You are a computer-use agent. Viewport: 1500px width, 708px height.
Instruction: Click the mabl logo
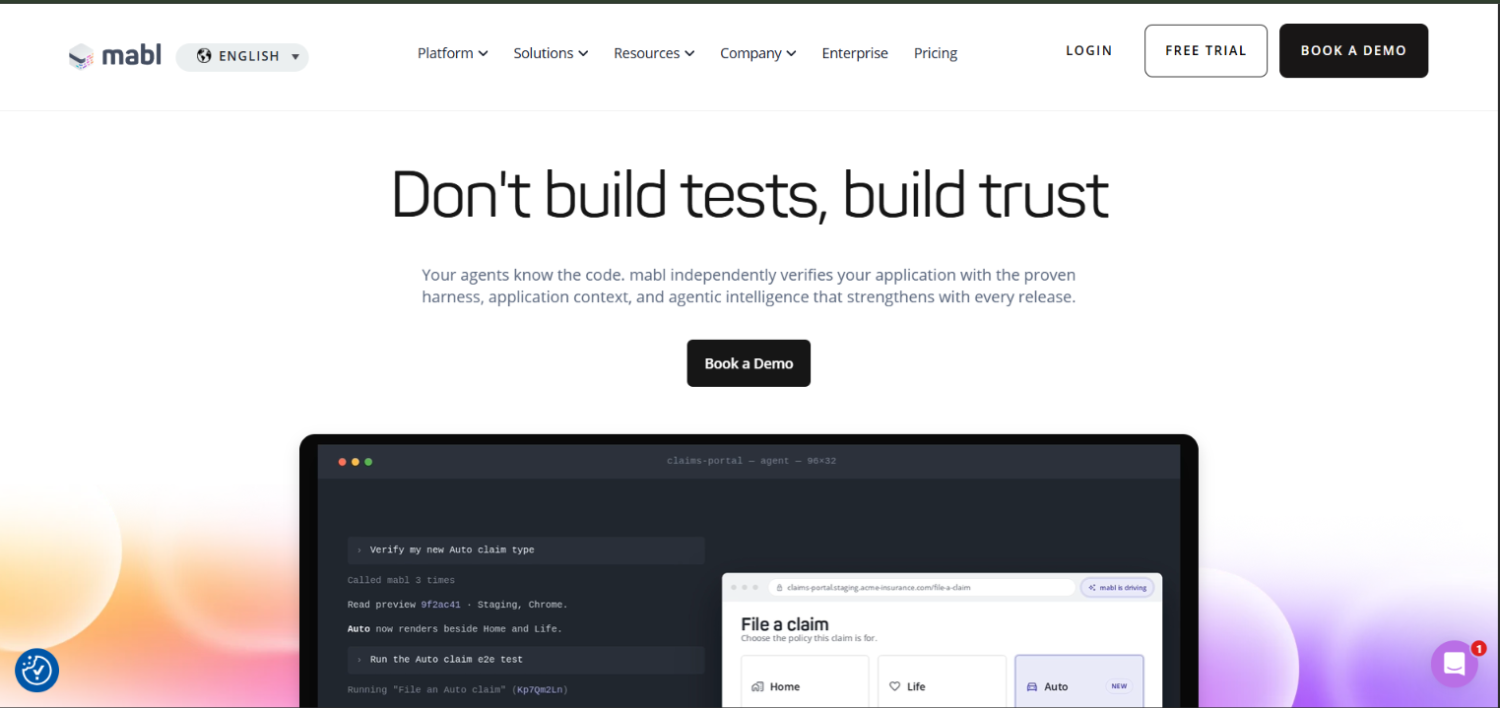tap(115, 56)
